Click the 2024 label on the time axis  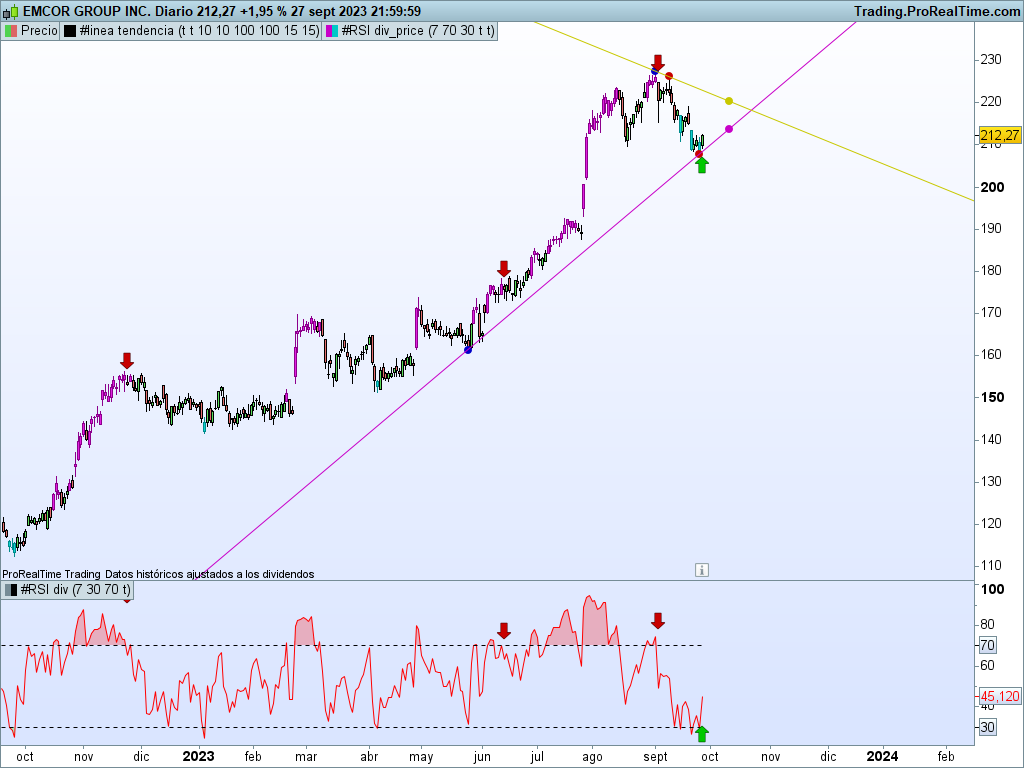pos(882,756)
